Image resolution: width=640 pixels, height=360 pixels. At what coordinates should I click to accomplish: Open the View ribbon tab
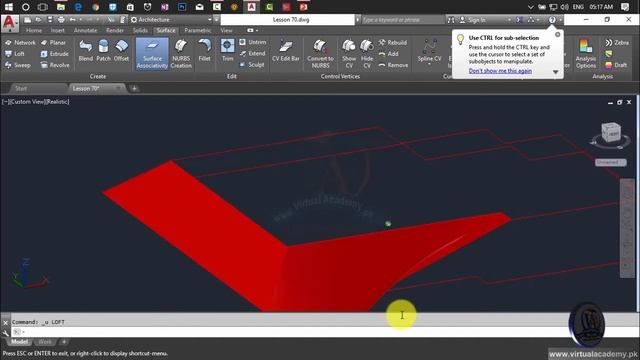point(226,30)
